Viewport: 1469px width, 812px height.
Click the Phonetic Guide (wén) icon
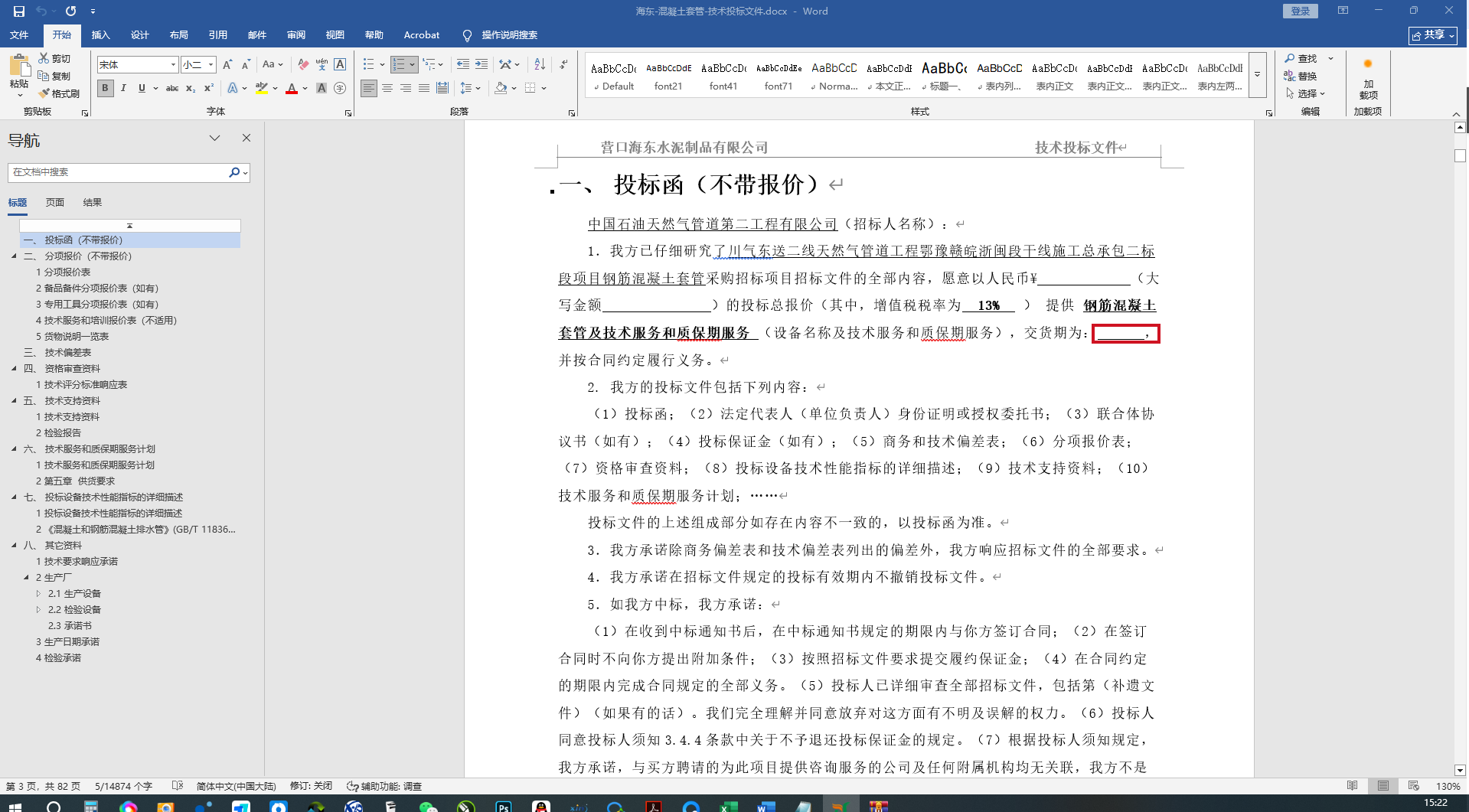(322, 64)
